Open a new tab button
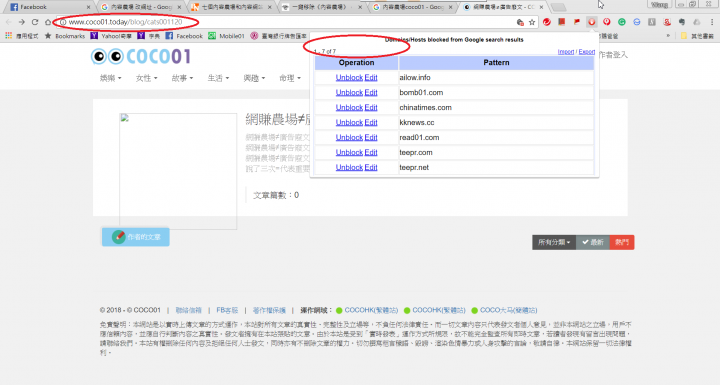The image size is (720, 385). coord(558,7)
